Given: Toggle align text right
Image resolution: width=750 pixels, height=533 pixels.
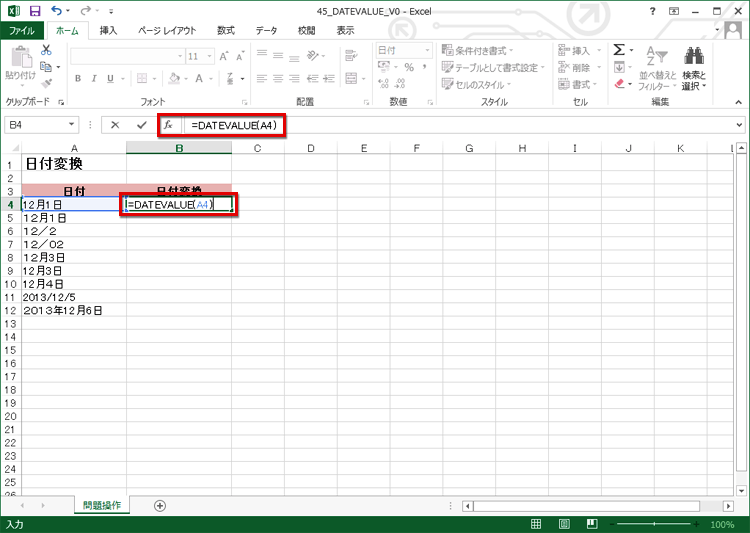Looking at the screenshot, I should coord(294,78).
